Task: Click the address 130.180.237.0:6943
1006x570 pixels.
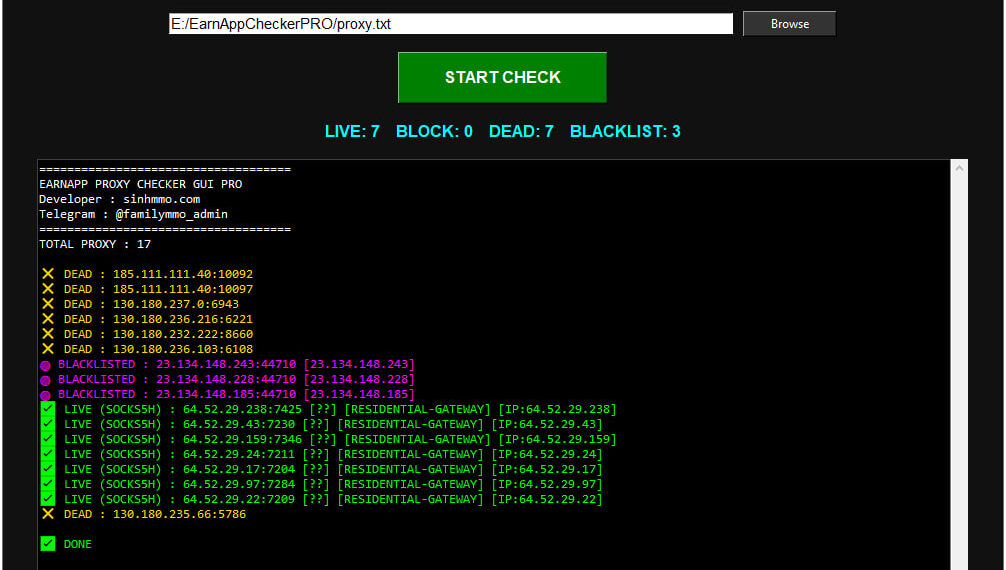Action: (176, 304)
